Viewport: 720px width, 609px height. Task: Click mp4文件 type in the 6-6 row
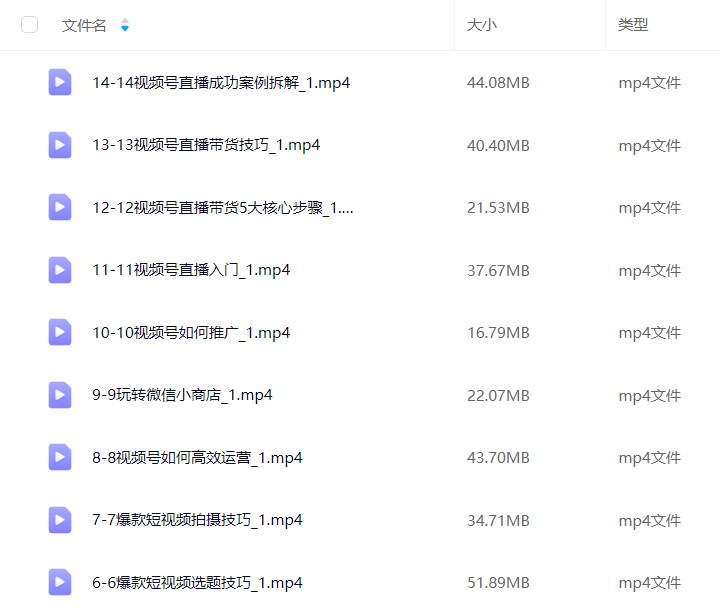[649, 582]
